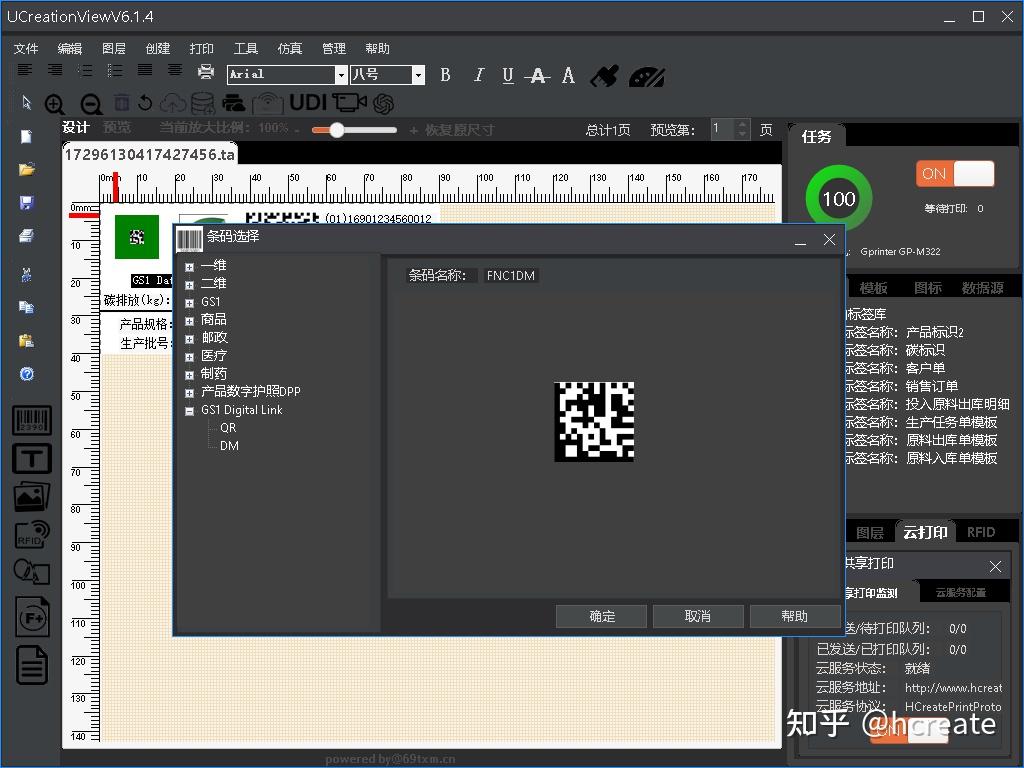Toggle bold text formatting
The height and width of the screenshot is (768, 1024).
(x=446, y=76)
